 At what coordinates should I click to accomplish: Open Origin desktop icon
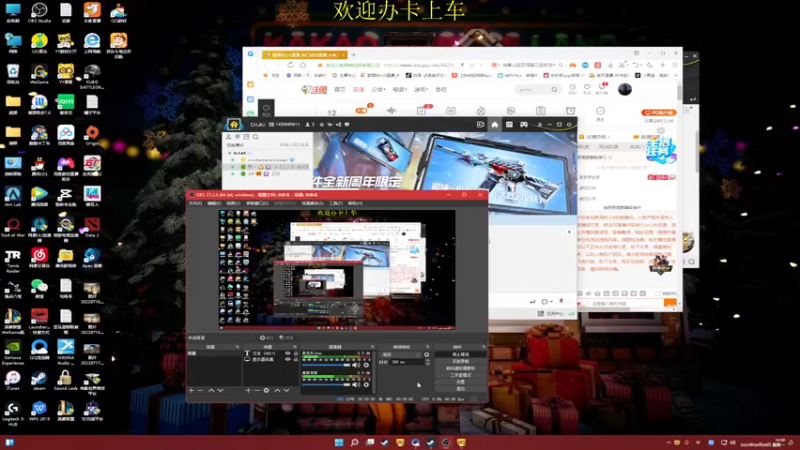tap(92, 135)
